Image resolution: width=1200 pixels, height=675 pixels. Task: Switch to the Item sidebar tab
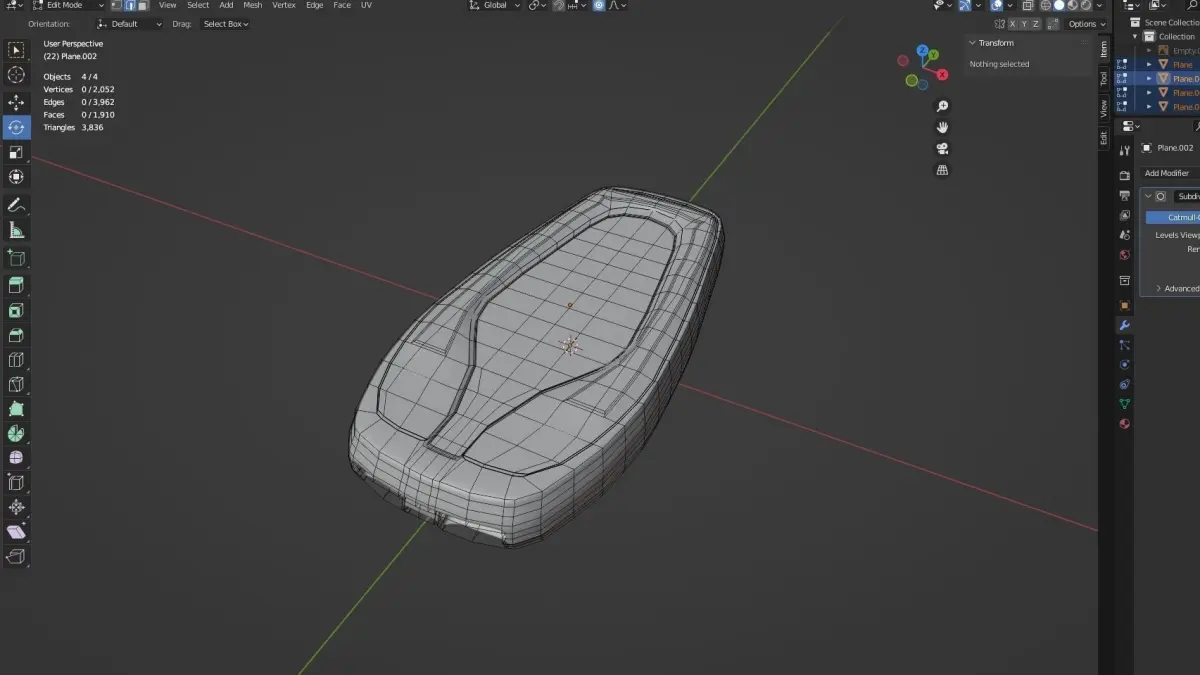pos(1104,48)
